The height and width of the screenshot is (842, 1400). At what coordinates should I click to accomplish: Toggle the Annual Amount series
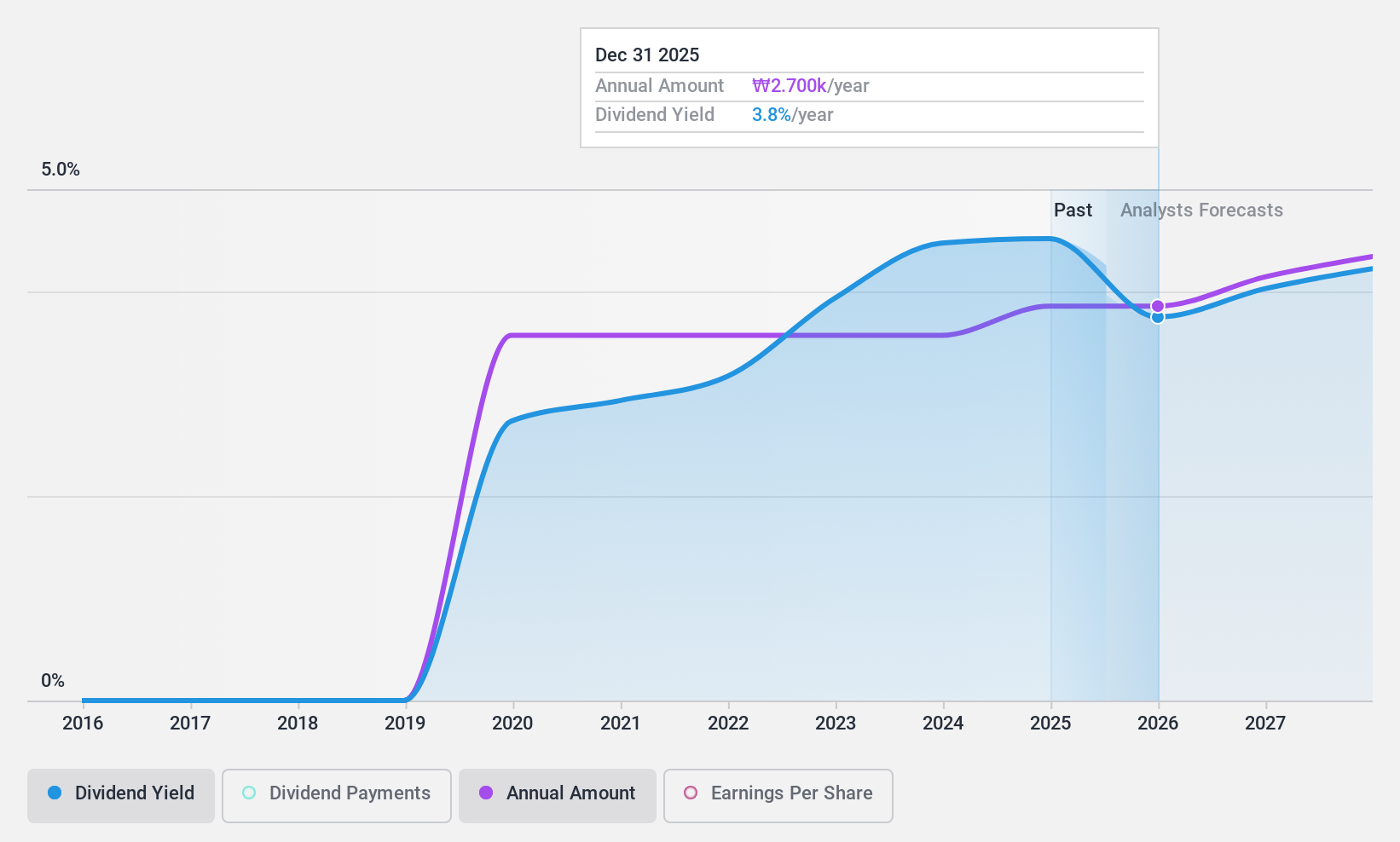557,796
